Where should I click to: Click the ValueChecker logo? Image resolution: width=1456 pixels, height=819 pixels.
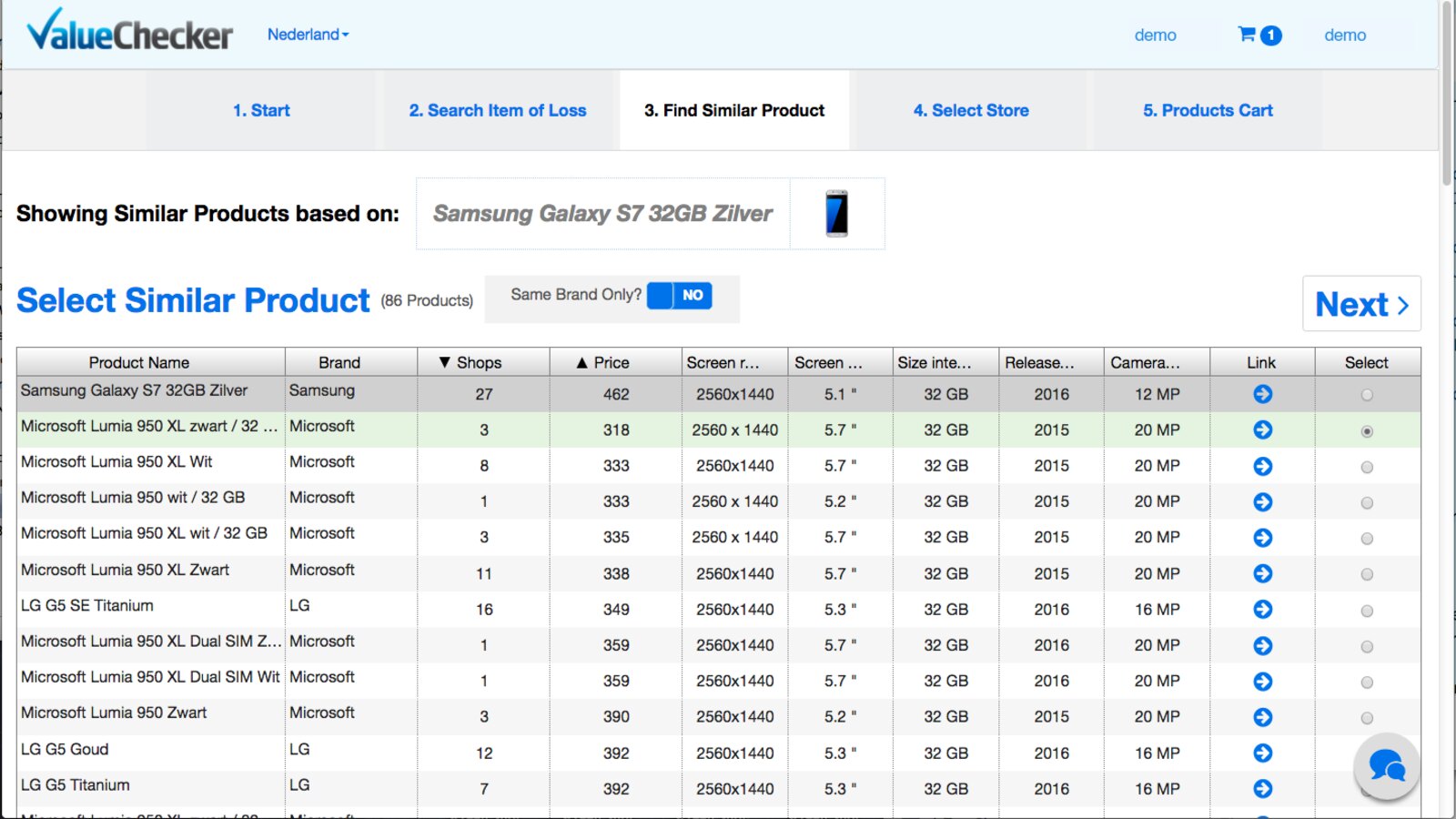(129, 31)
